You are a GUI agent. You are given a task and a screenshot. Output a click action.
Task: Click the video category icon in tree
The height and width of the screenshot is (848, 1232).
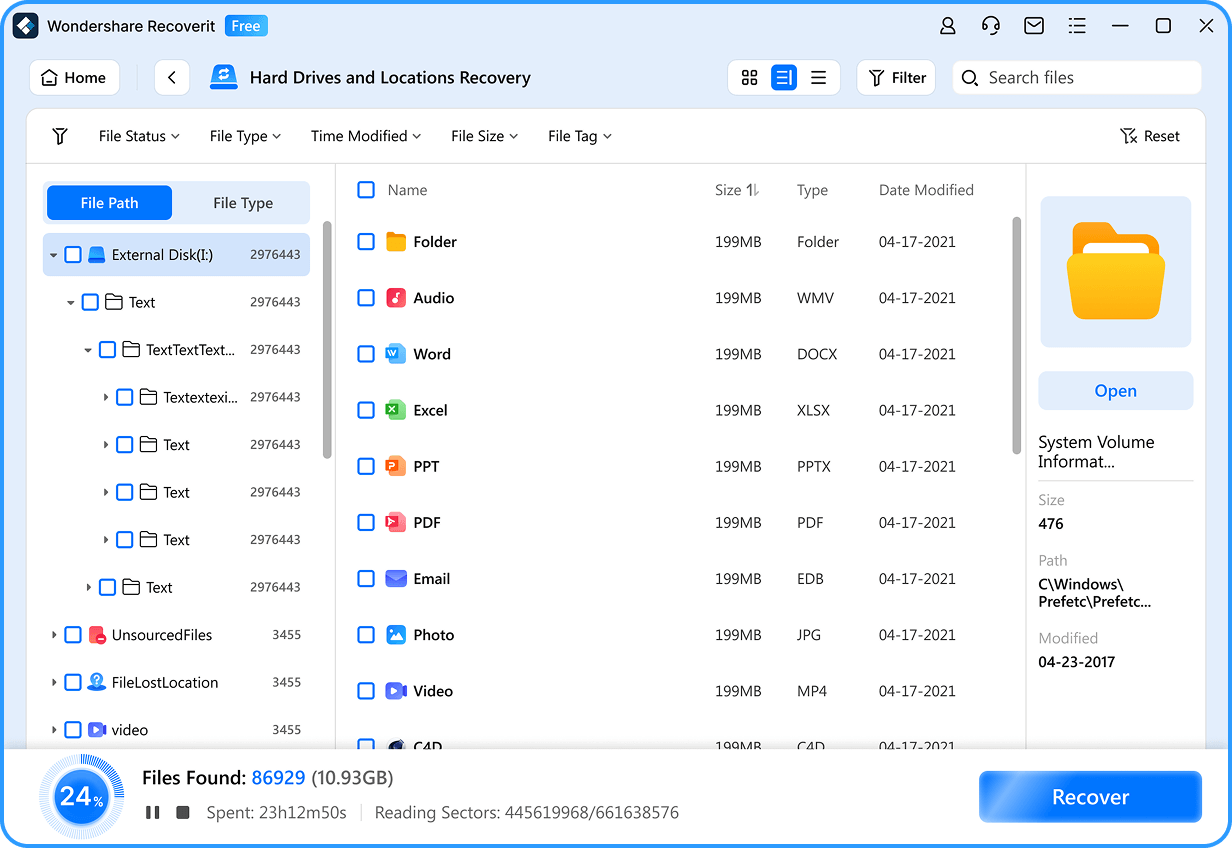tap(97, 730)
